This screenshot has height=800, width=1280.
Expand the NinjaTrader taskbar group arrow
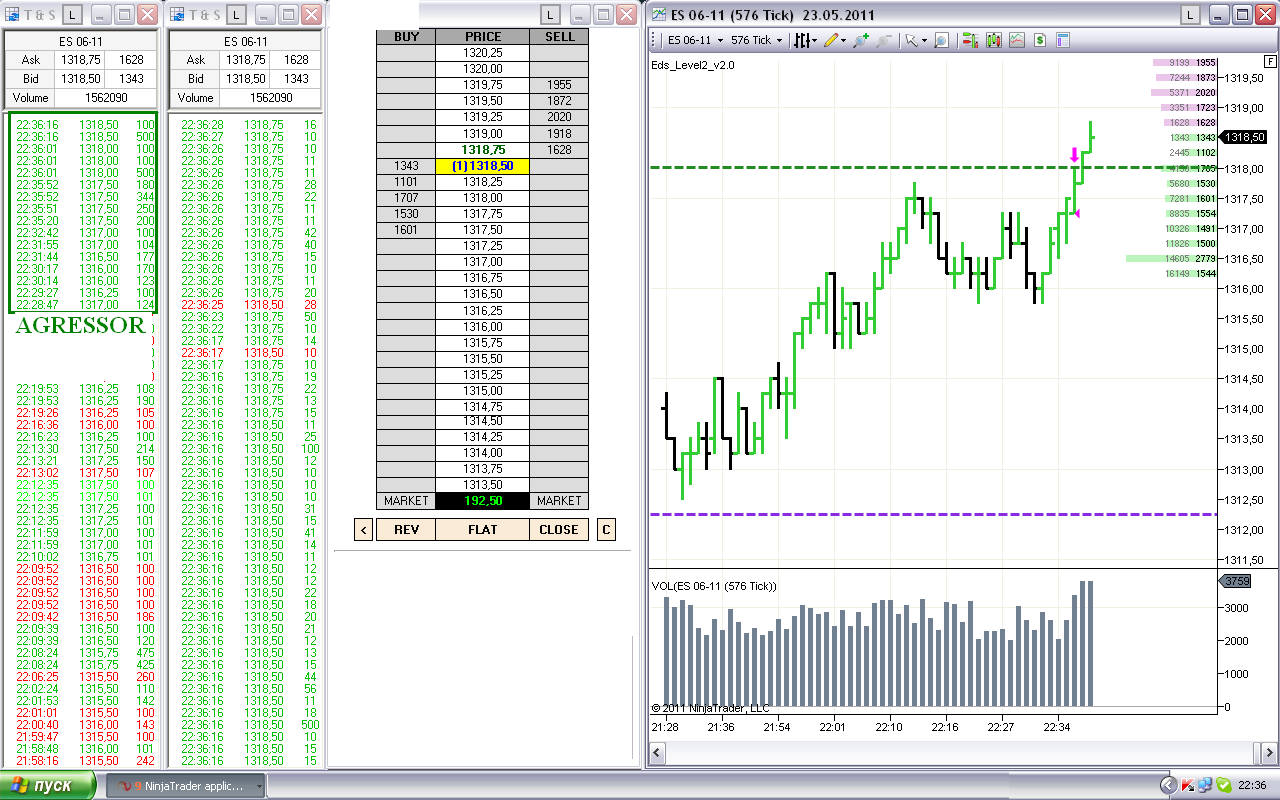tap(260, 786)
